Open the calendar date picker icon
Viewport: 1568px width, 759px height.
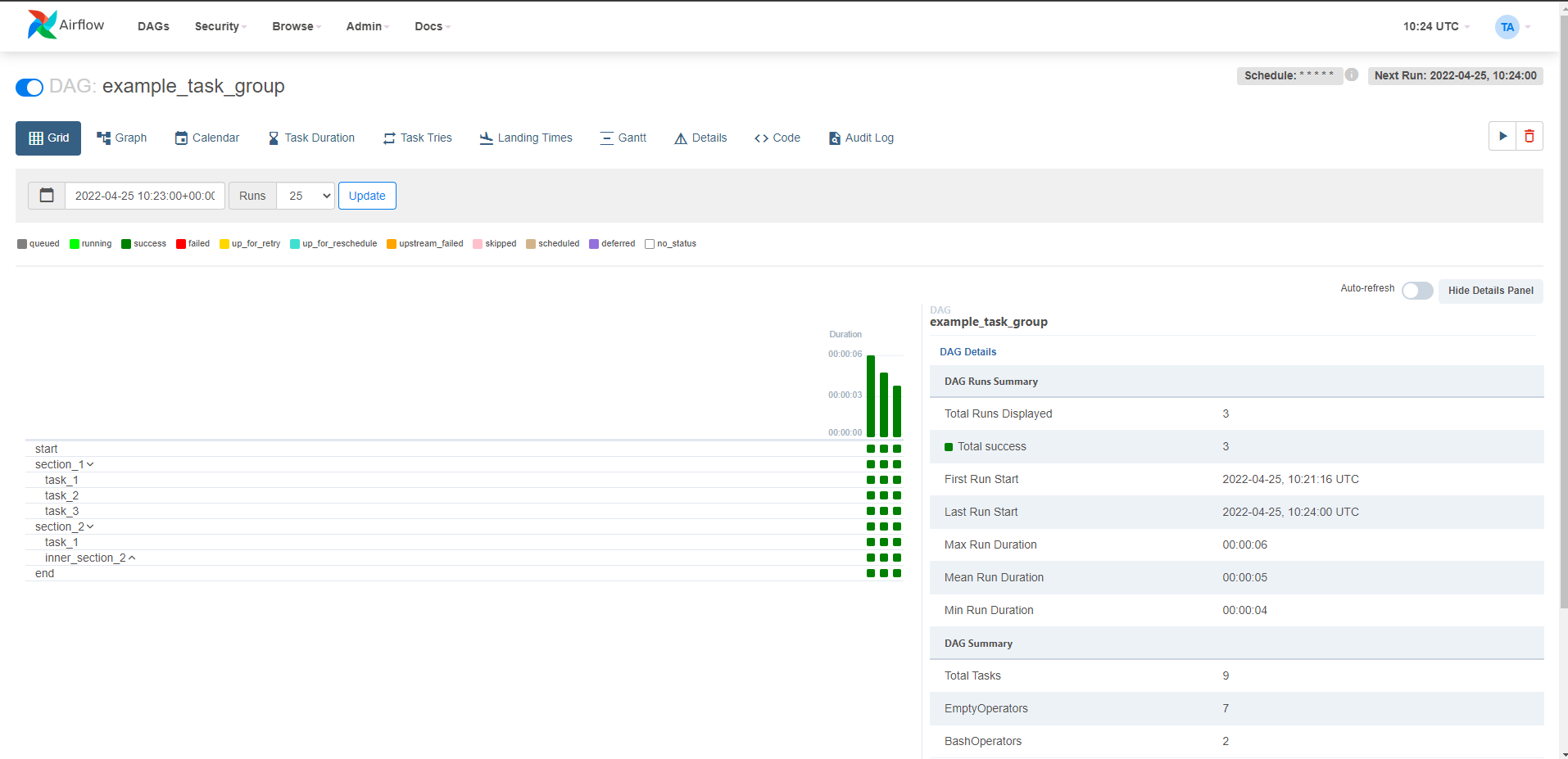(x=47, y=196)
